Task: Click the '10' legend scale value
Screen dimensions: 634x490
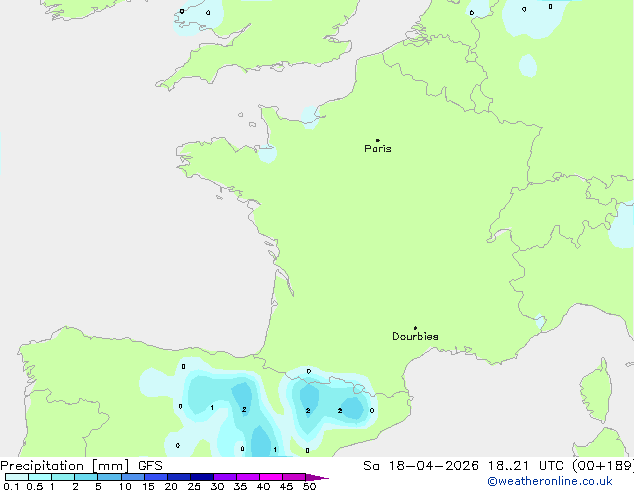Action: [125, 486]
